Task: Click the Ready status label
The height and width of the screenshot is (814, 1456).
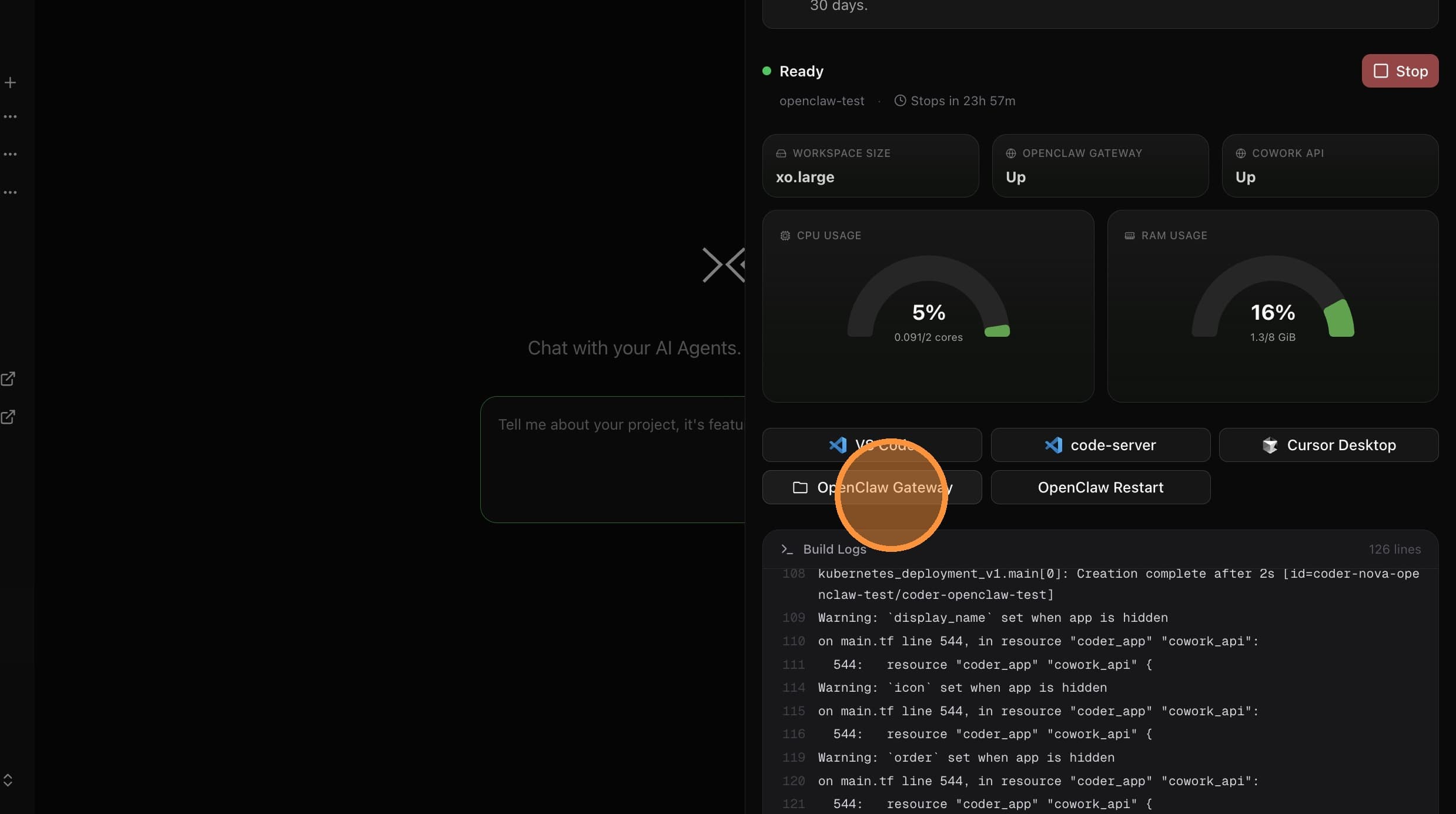Action: pos(801,71)
